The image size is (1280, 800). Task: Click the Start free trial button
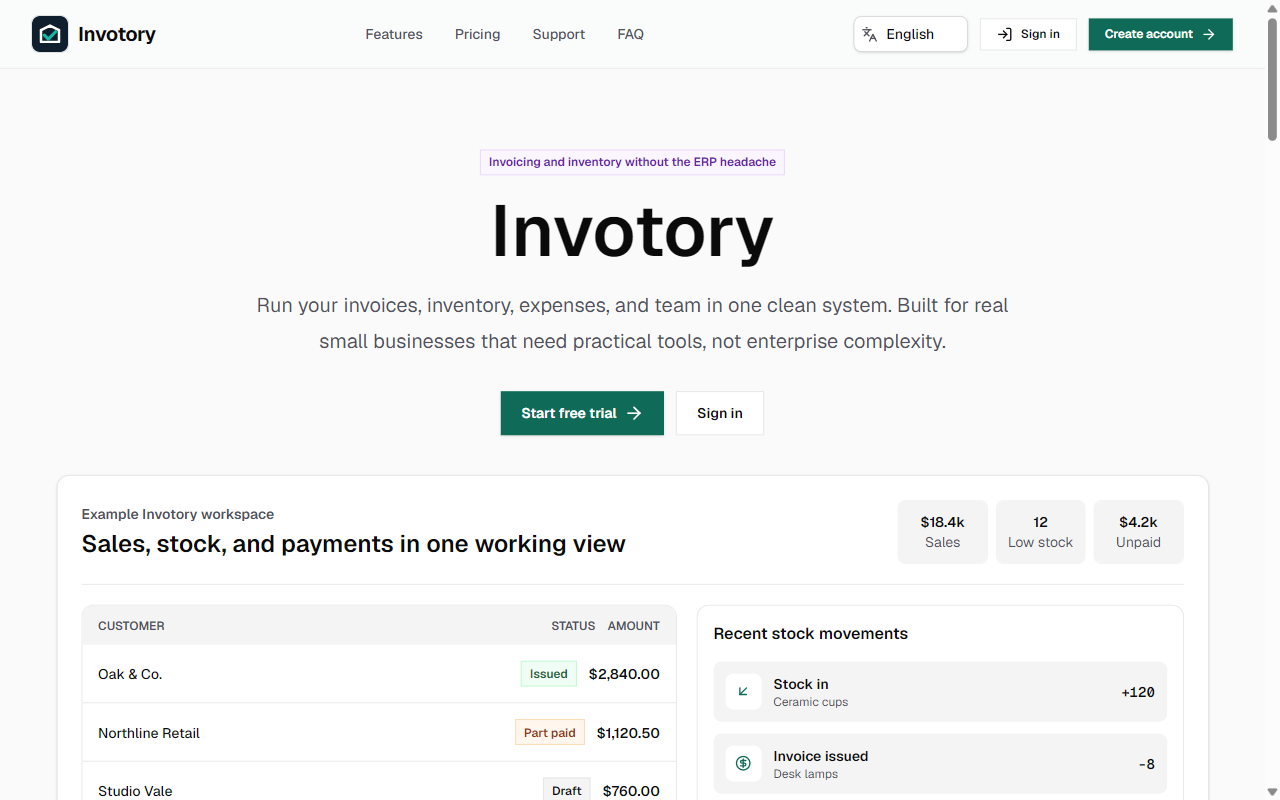[x=582, y=413]
